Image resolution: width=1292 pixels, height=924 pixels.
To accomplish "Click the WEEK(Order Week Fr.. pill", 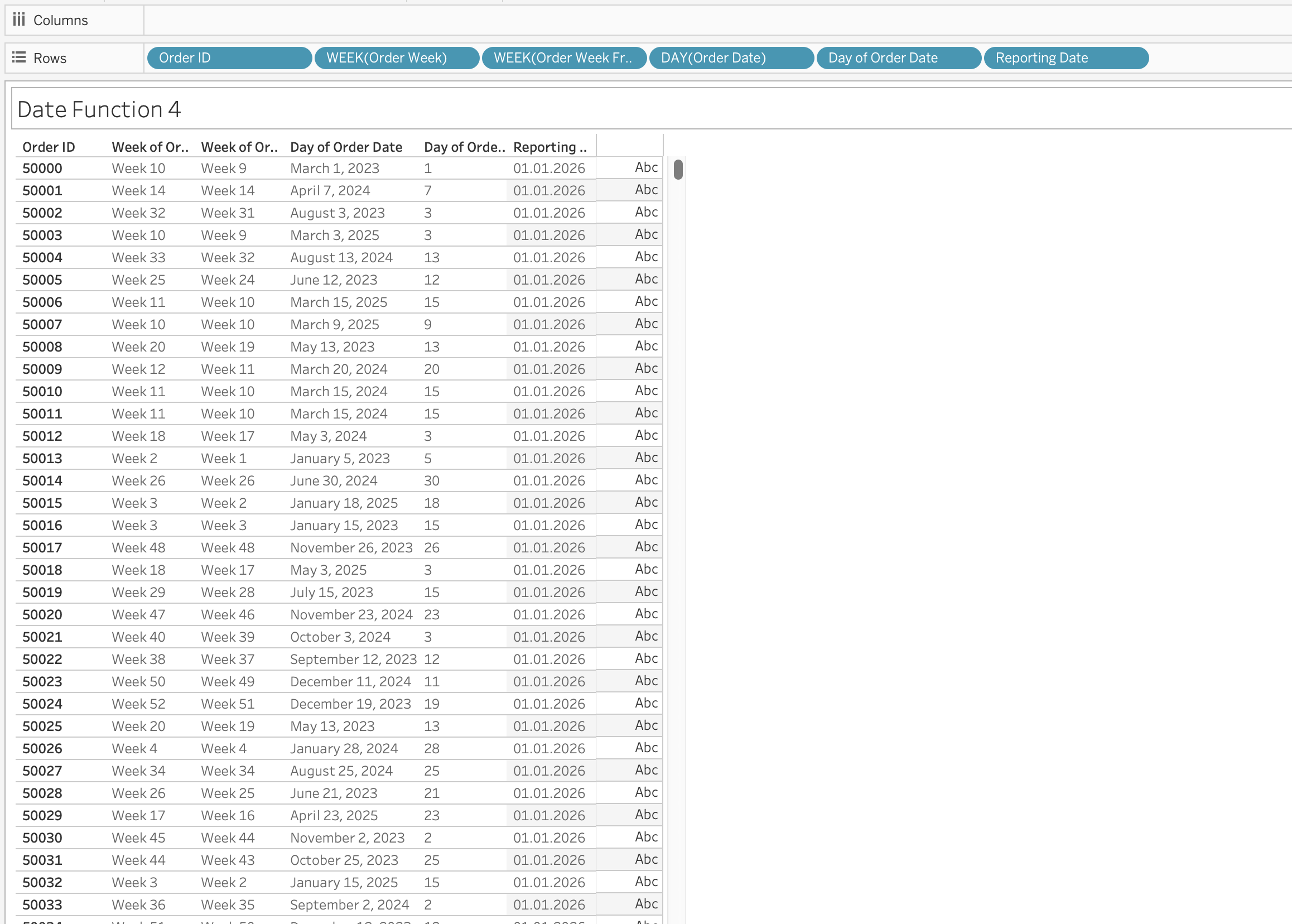I will point(563,57).
